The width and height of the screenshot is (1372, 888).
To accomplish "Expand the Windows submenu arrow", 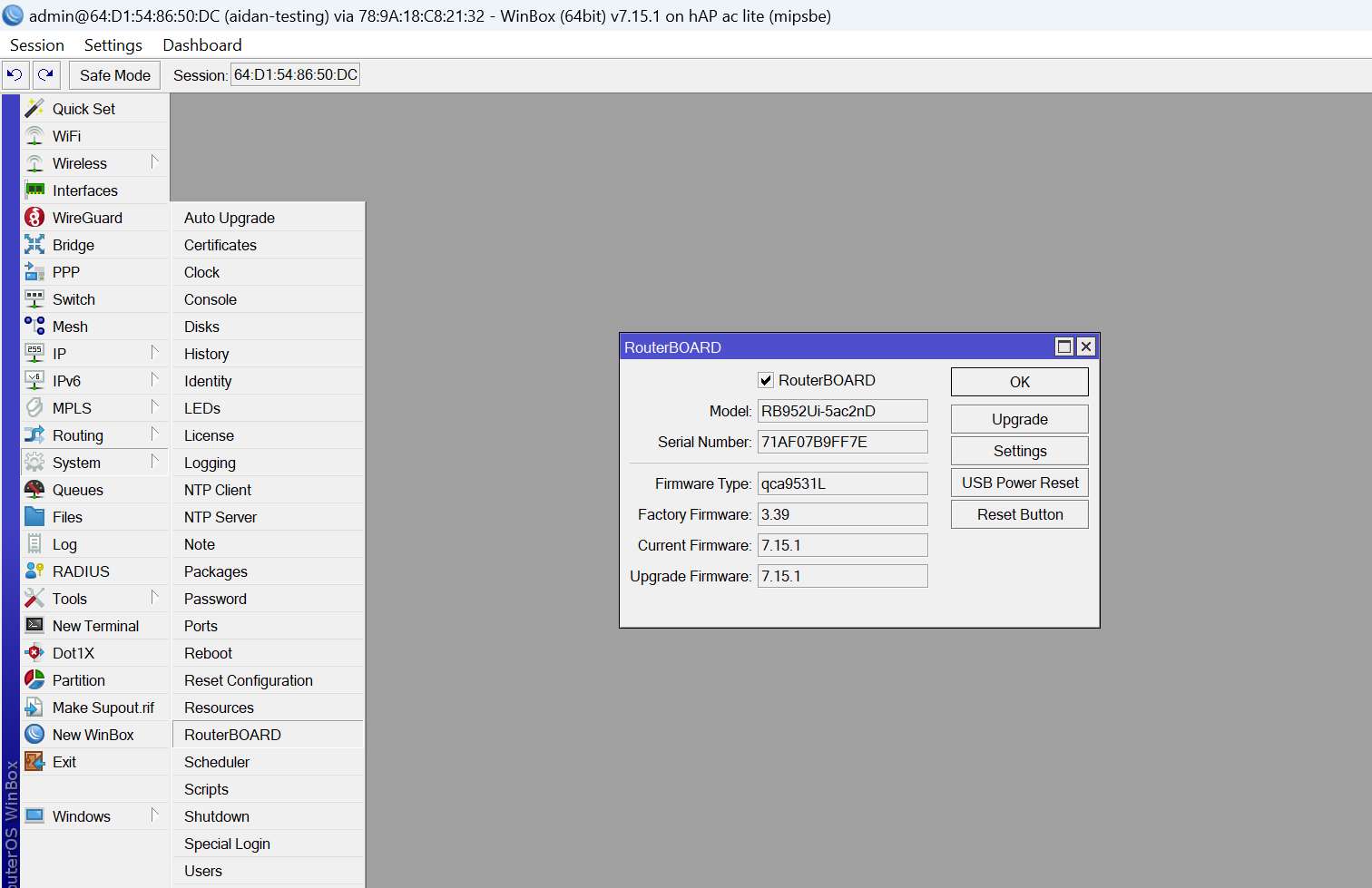I will [154, 815].
